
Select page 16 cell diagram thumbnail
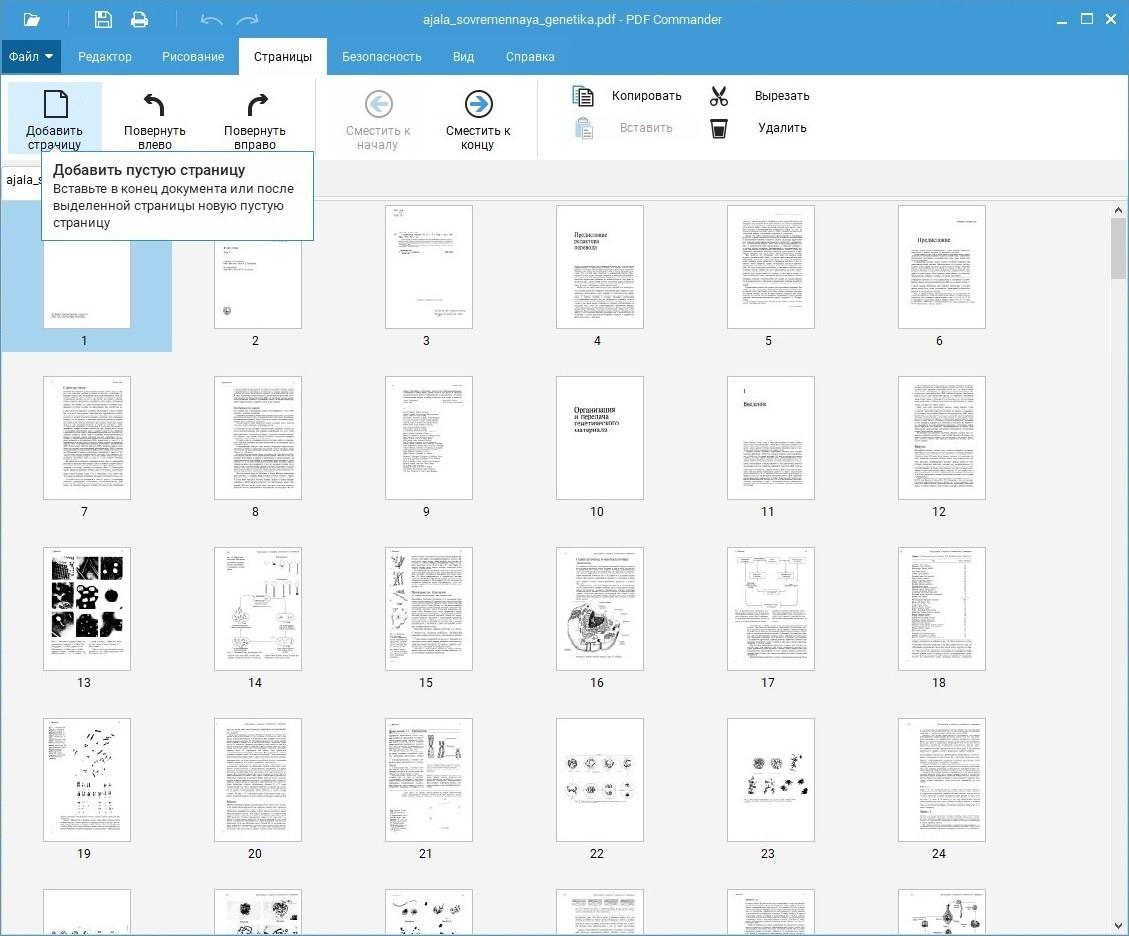[x=600, y=608]
